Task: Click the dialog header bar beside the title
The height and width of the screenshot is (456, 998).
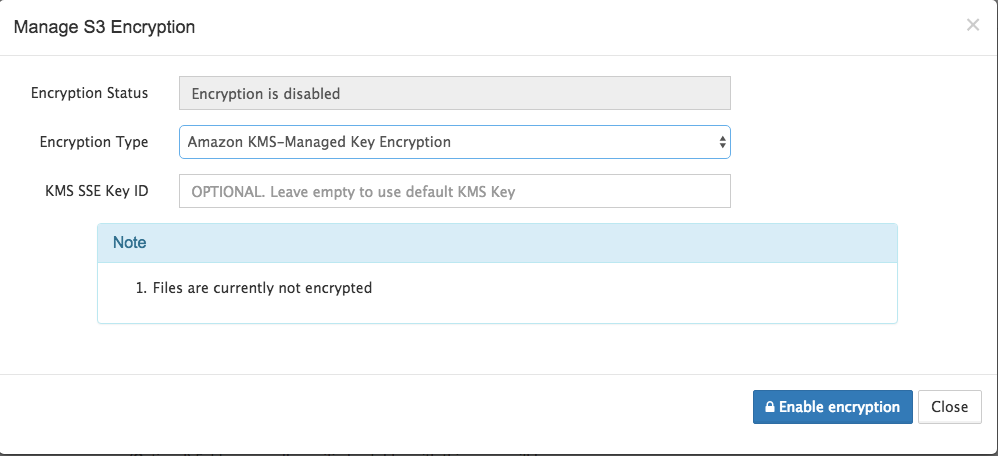Action: point(573,27)
